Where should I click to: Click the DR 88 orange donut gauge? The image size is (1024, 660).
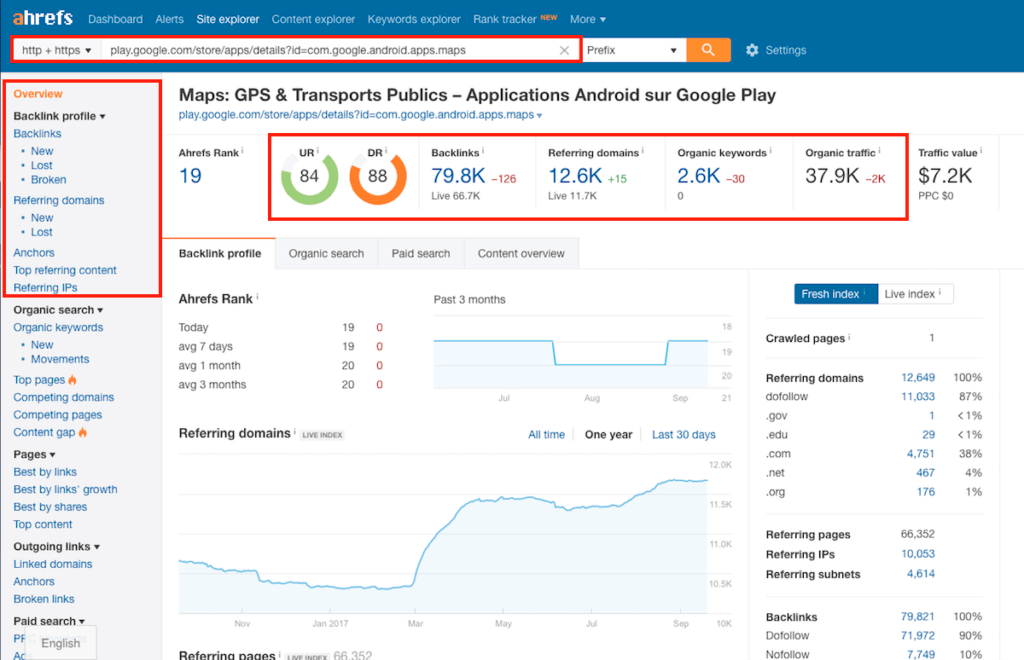pos(377,177)
